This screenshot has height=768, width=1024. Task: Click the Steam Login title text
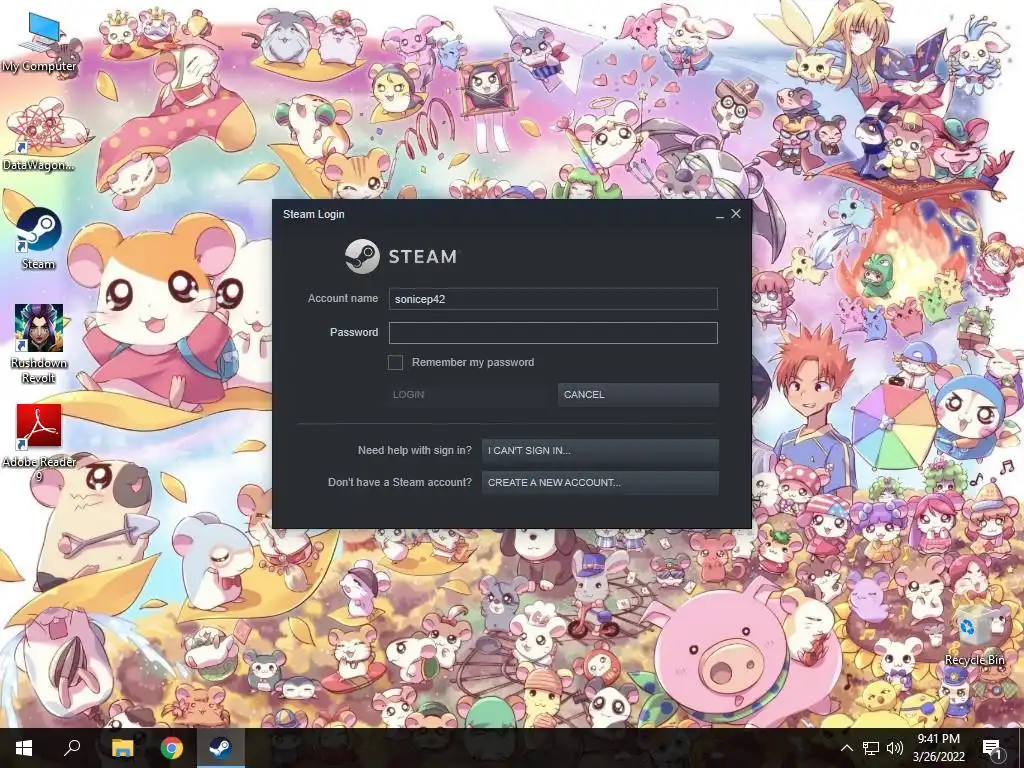click(313, 214)
